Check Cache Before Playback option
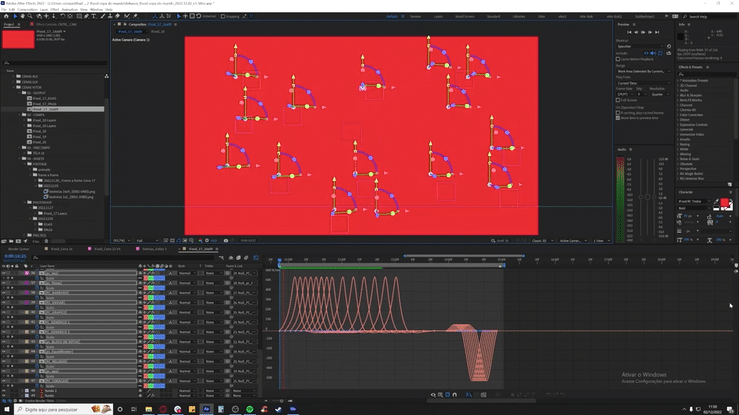 point(618,59)
